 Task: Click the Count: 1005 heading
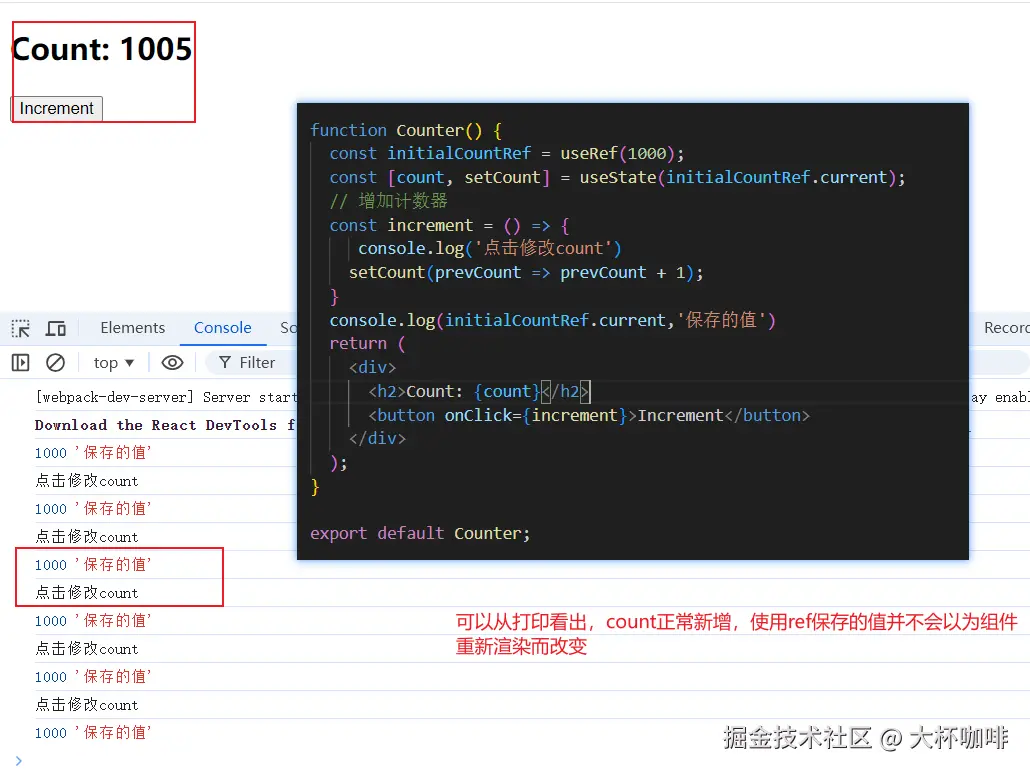102,49
